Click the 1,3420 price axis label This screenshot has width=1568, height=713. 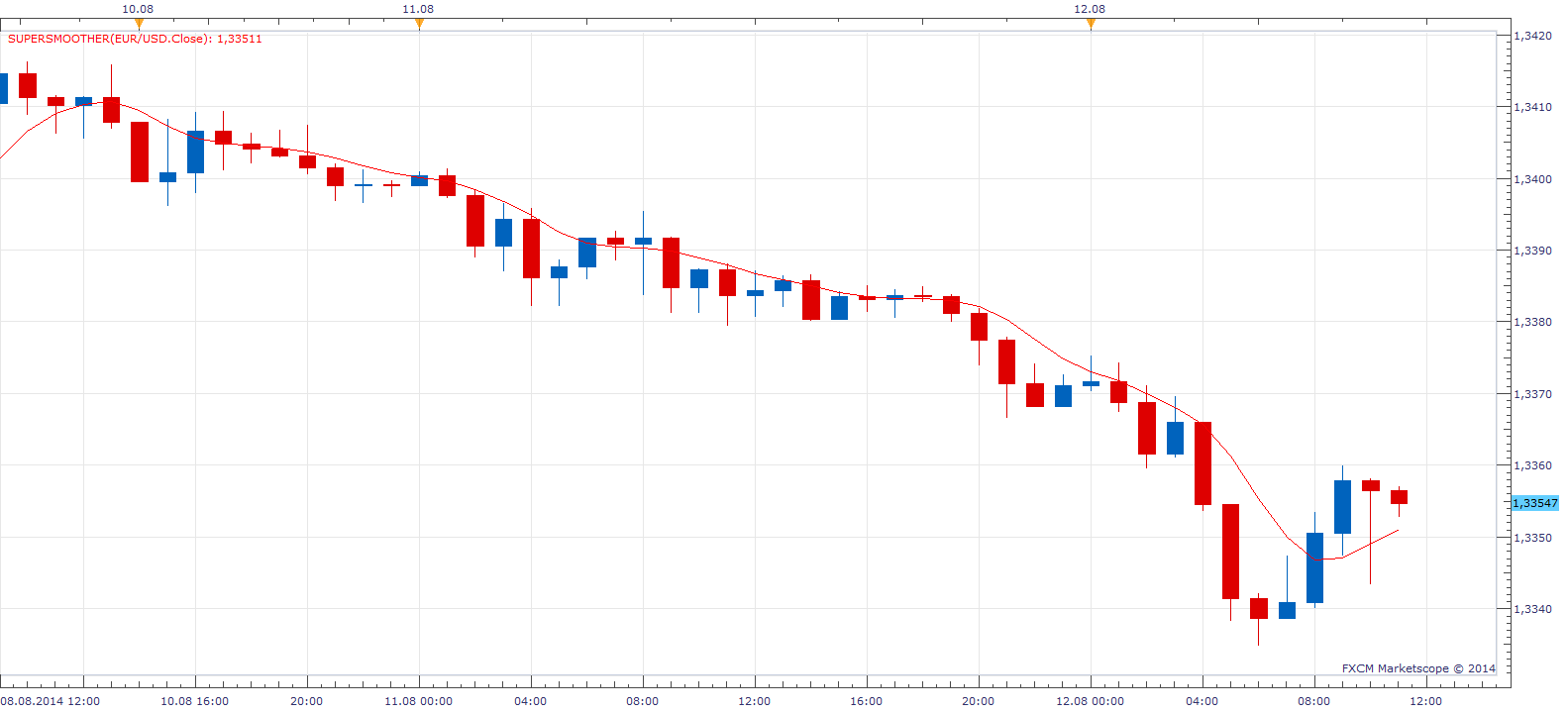point(1533,36)
